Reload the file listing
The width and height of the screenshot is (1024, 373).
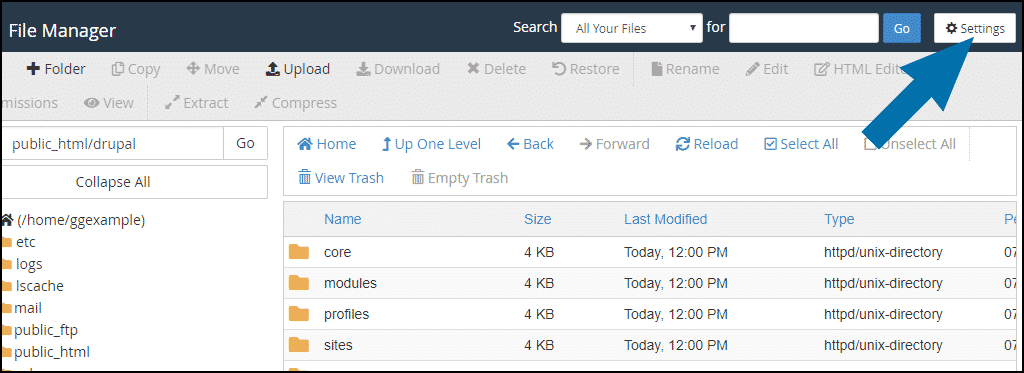707,144
